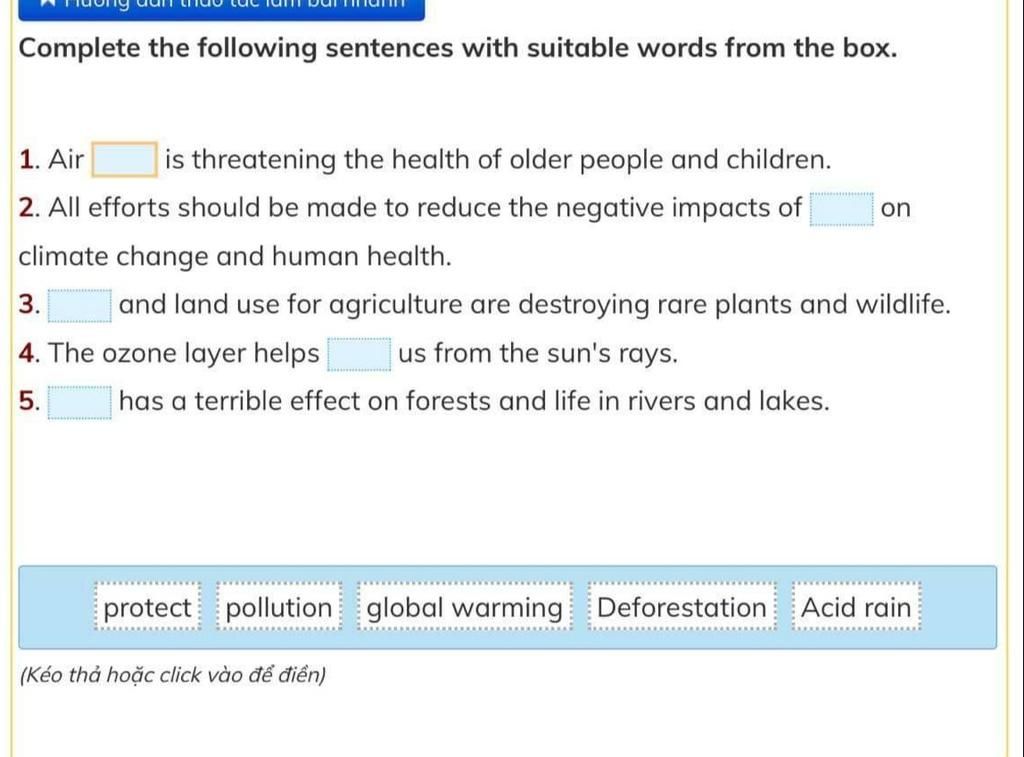
Task: Select the blank in sentence 2 before "on"
Action: [842, 209]
